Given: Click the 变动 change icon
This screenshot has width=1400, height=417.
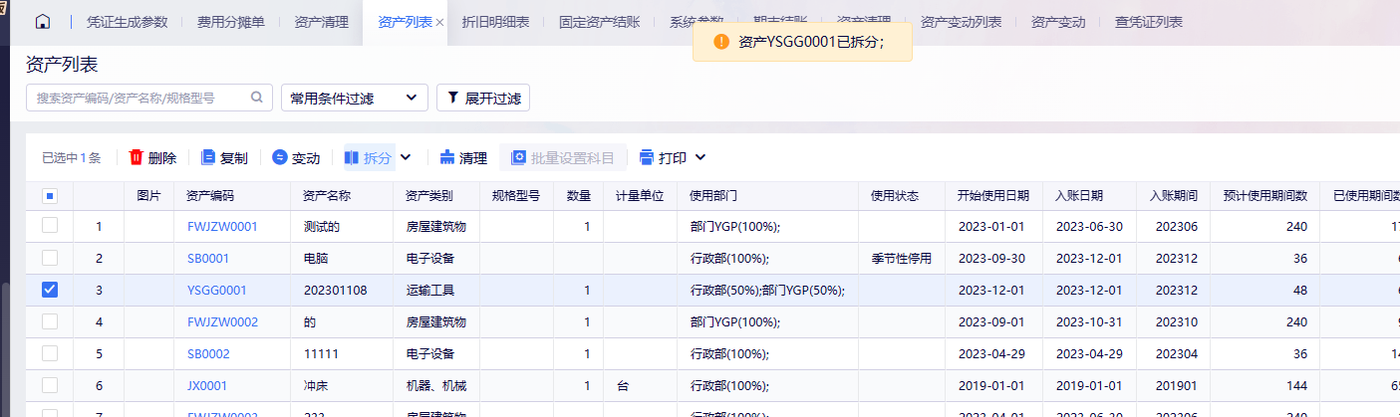Looking at the screenshot, I should (x=280, y=157).
